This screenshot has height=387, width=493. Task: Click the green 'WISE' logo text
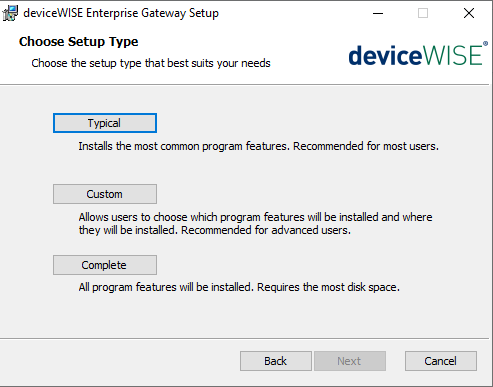pos(452,55)
